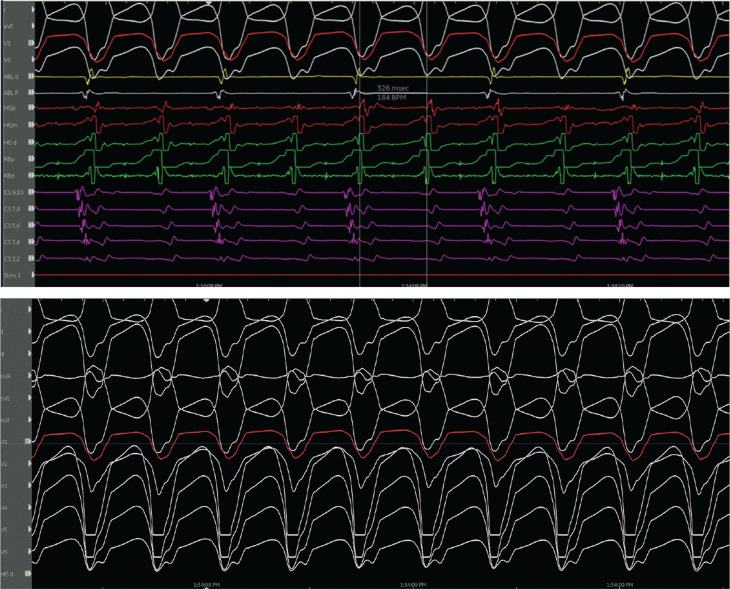Click the upper panel V6 channel arrow marker
The height and width of the screenshot is (589, 730).
pyautogui.click(x=32, y=60)
